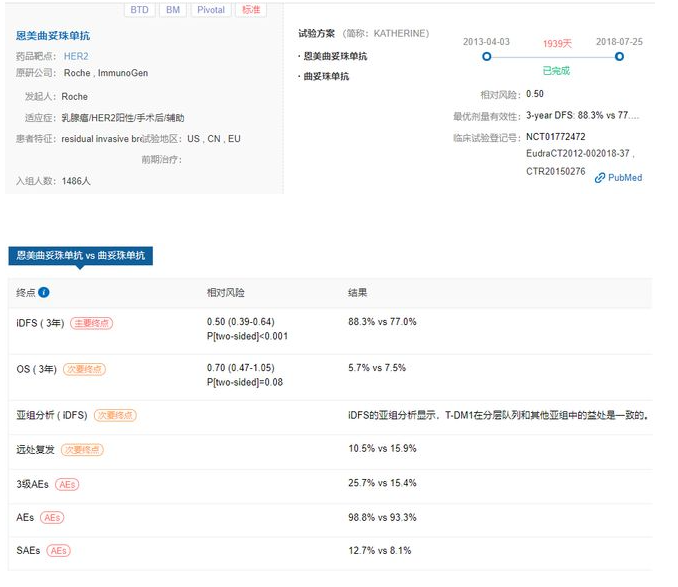This screenshot has width=678, height=587.
Task: Click the red 标准 tag
Action: point(251,10)
